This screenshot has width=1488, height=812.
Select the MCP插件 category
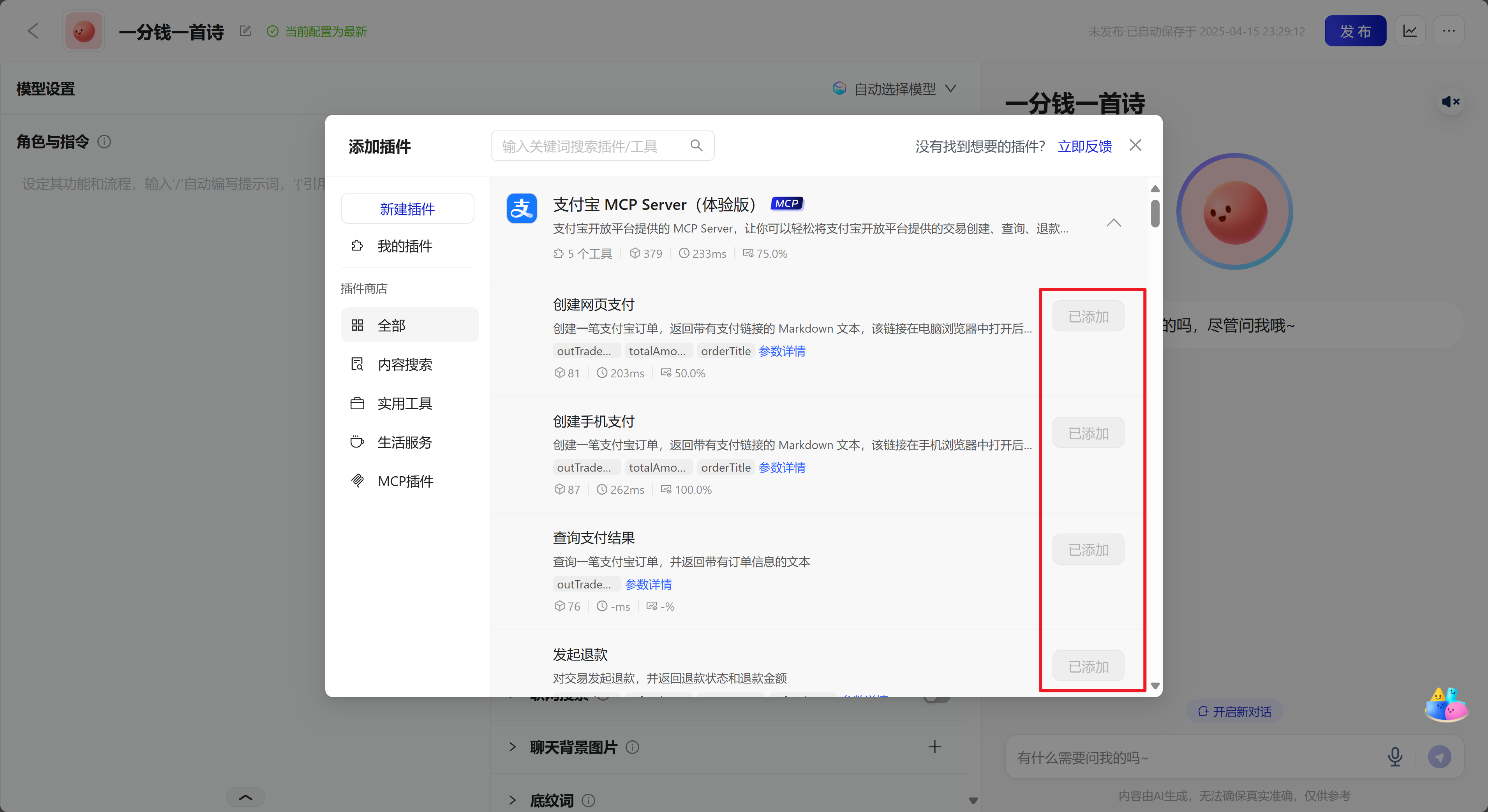tap(405, 481)
